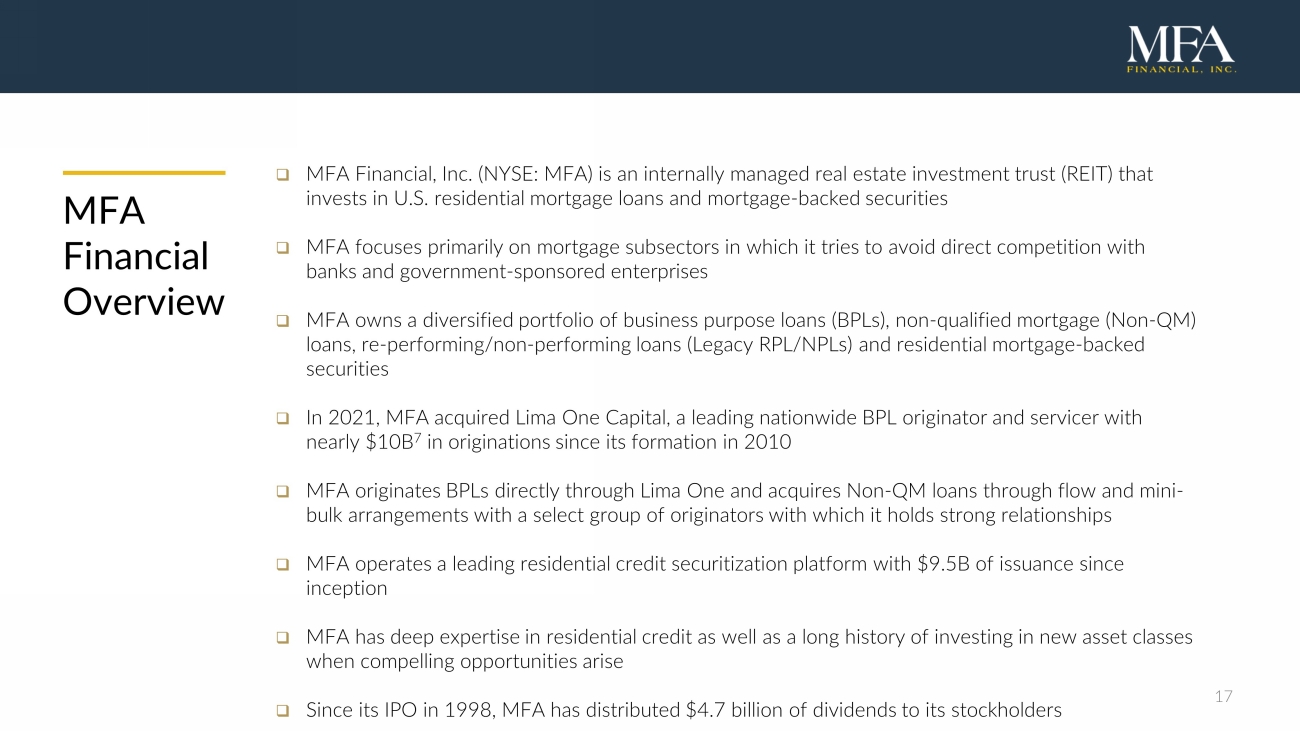Image resolution: width=1300 pixels, height=731 pixels.
Task: Click the square bullet beside "MFA Financial, Inc. (NYSE: MFA)"
Action: [283, 175]
